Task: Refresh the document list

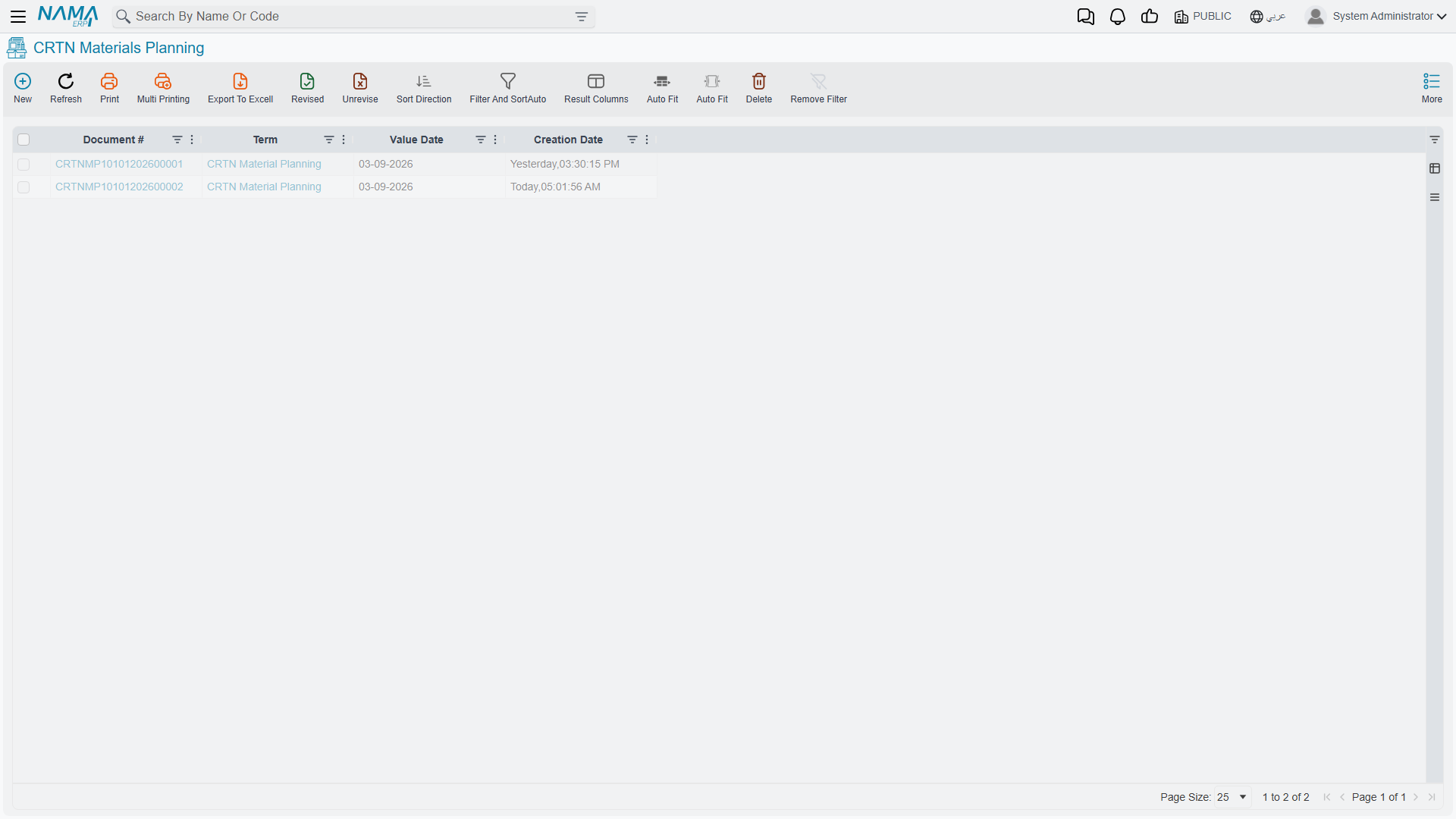Action: 66,88
